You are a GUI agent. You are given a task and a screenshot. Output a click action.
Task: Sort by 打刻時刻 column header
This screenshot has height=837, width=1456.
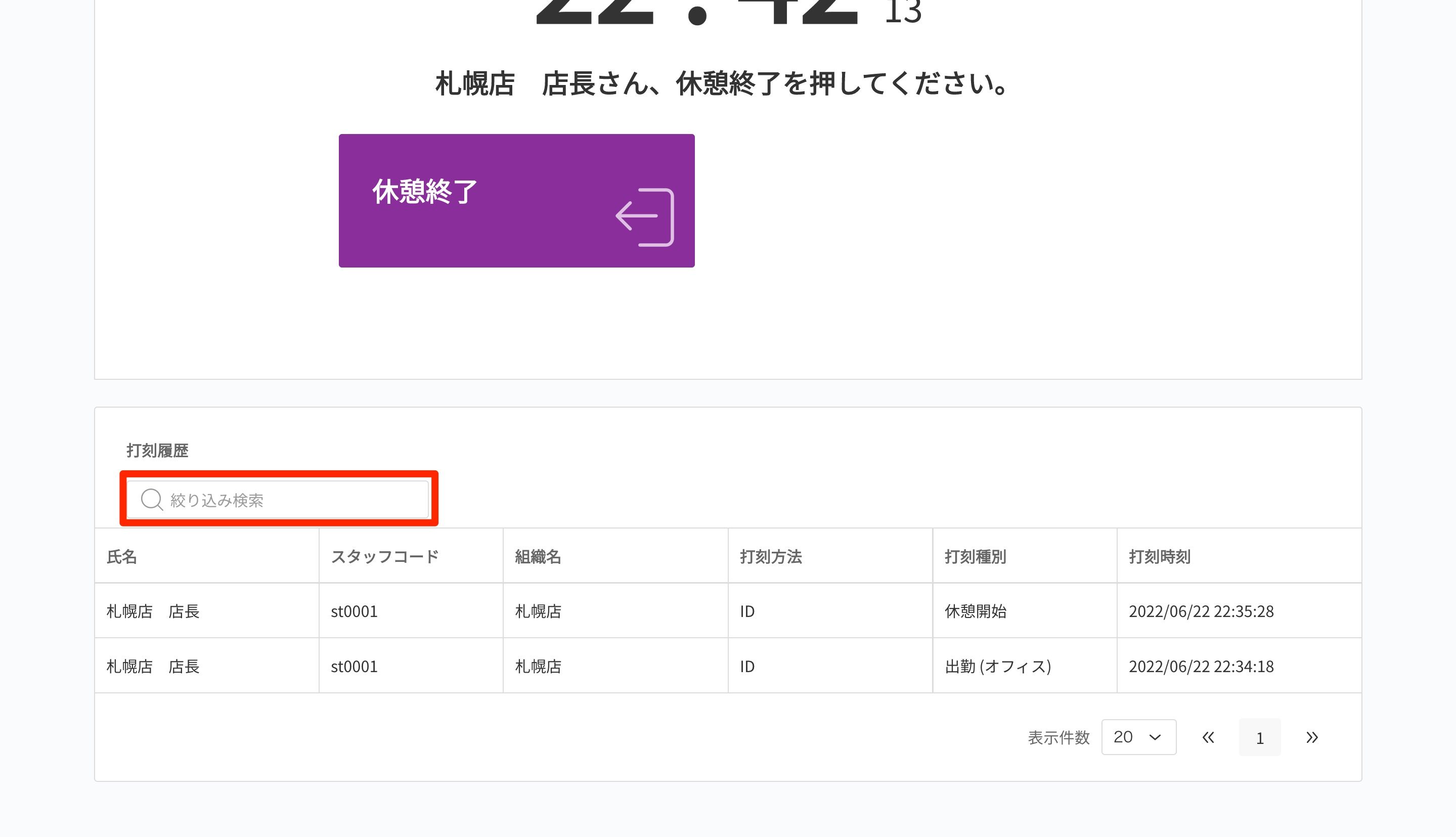[1159, 556]
